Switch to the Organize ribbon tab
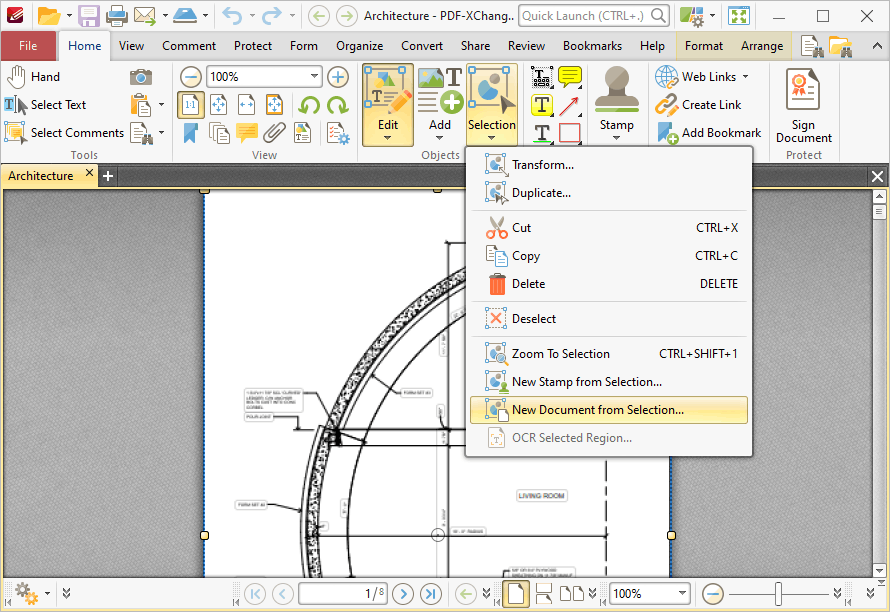 pos(359,46)
